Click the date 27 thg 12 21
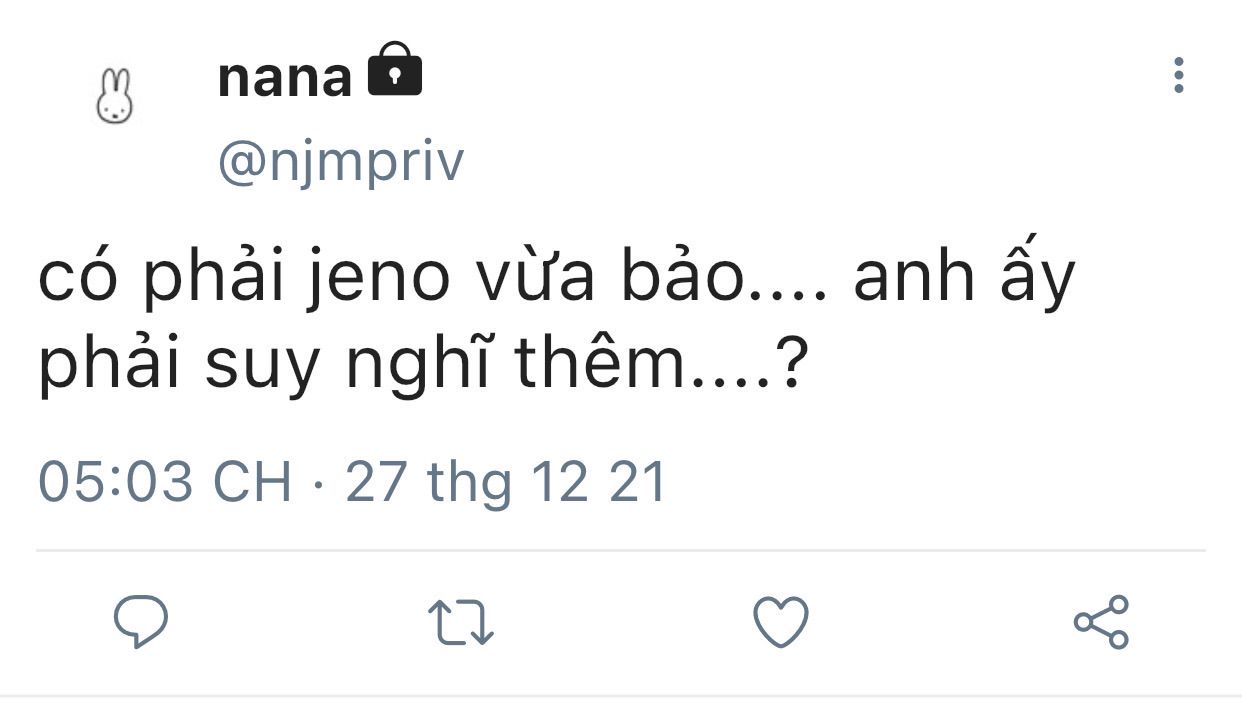1242x714 pixels. tap(506, 482)
